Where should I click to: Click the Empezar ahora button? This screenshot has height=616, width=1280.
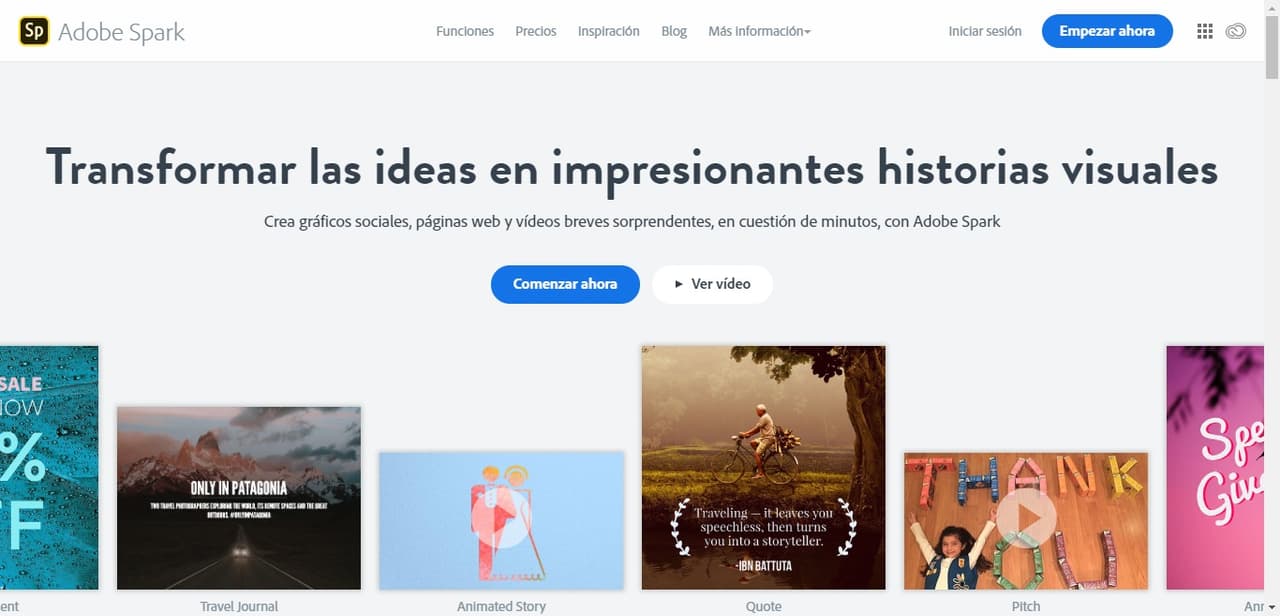(1107, 31)
